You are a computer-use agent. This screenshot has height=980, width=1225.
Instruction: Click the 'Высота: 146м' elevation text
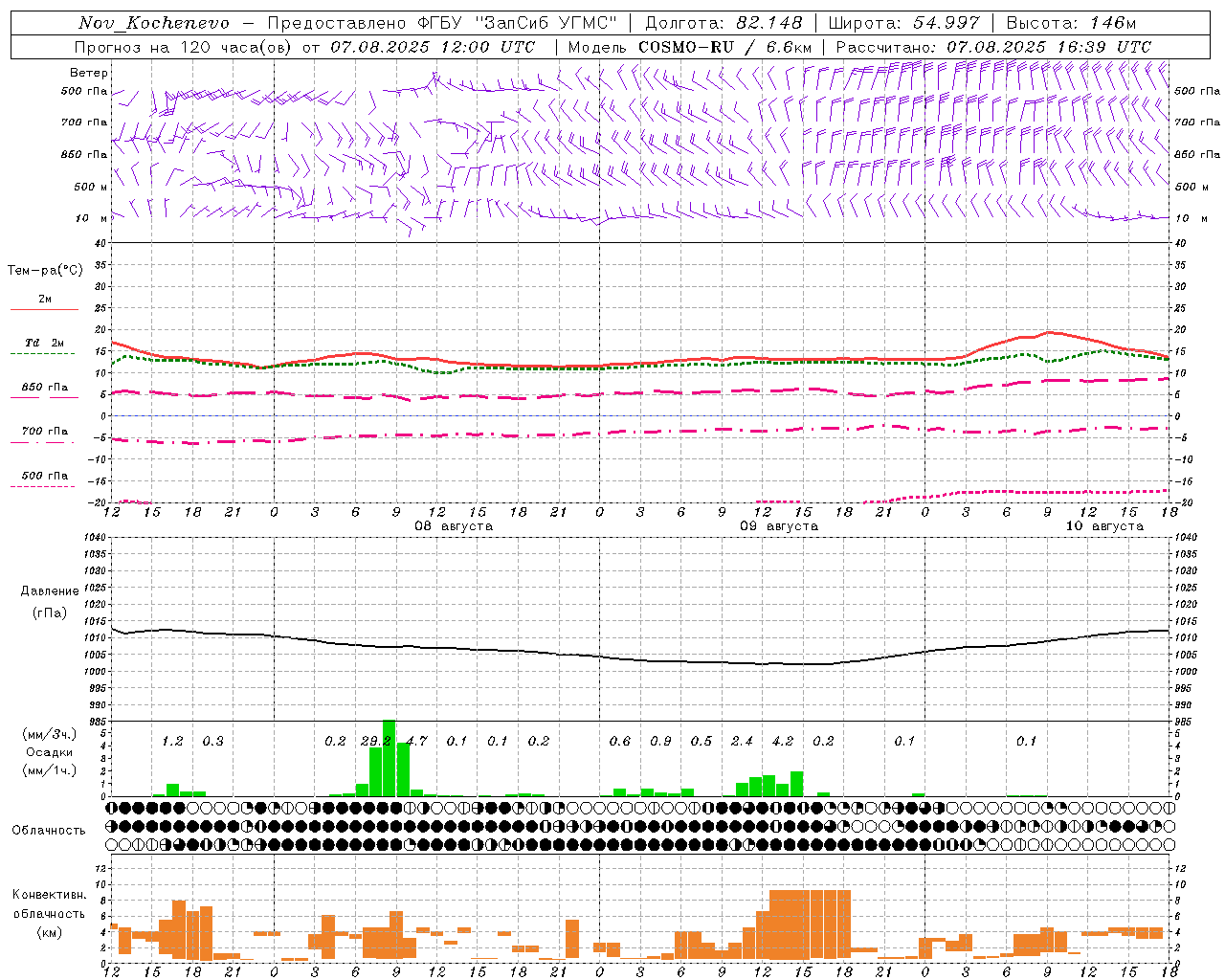(x=1071, y=23)
